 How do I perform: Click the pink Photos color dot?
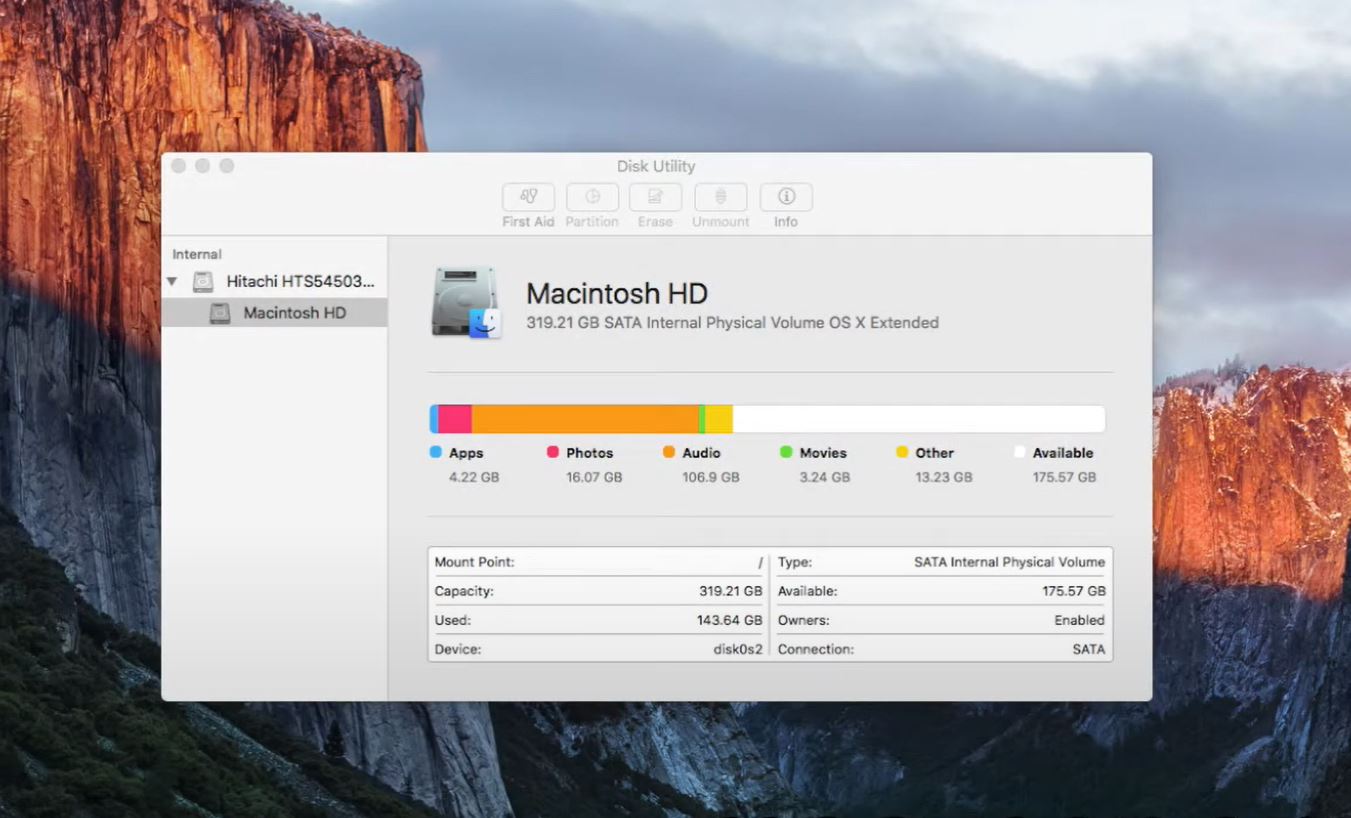tap(553, 452)
